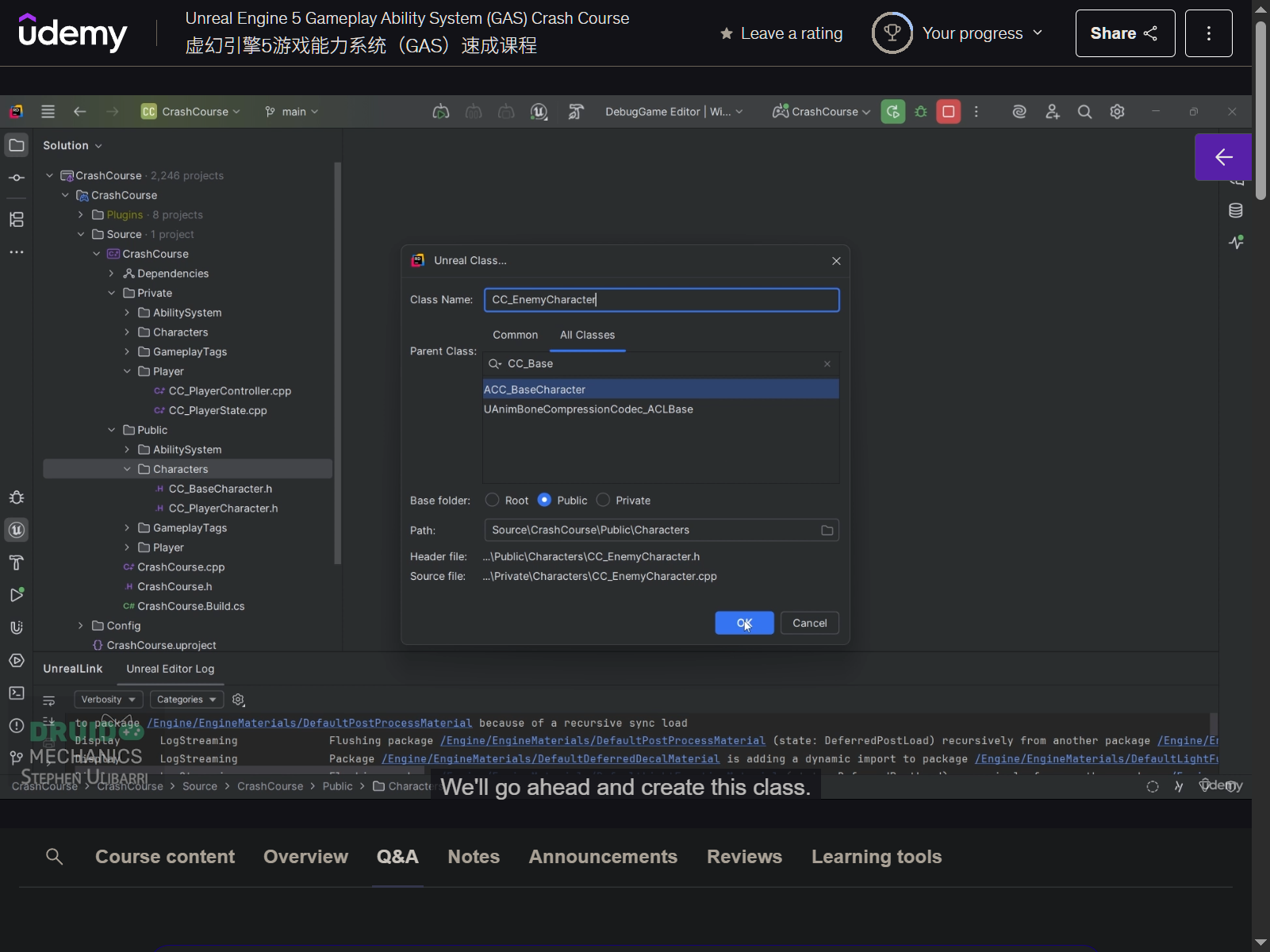The image size is (1270, 952).
Task: Switch to the Unreal Editor Log tab
Action: 171,669
